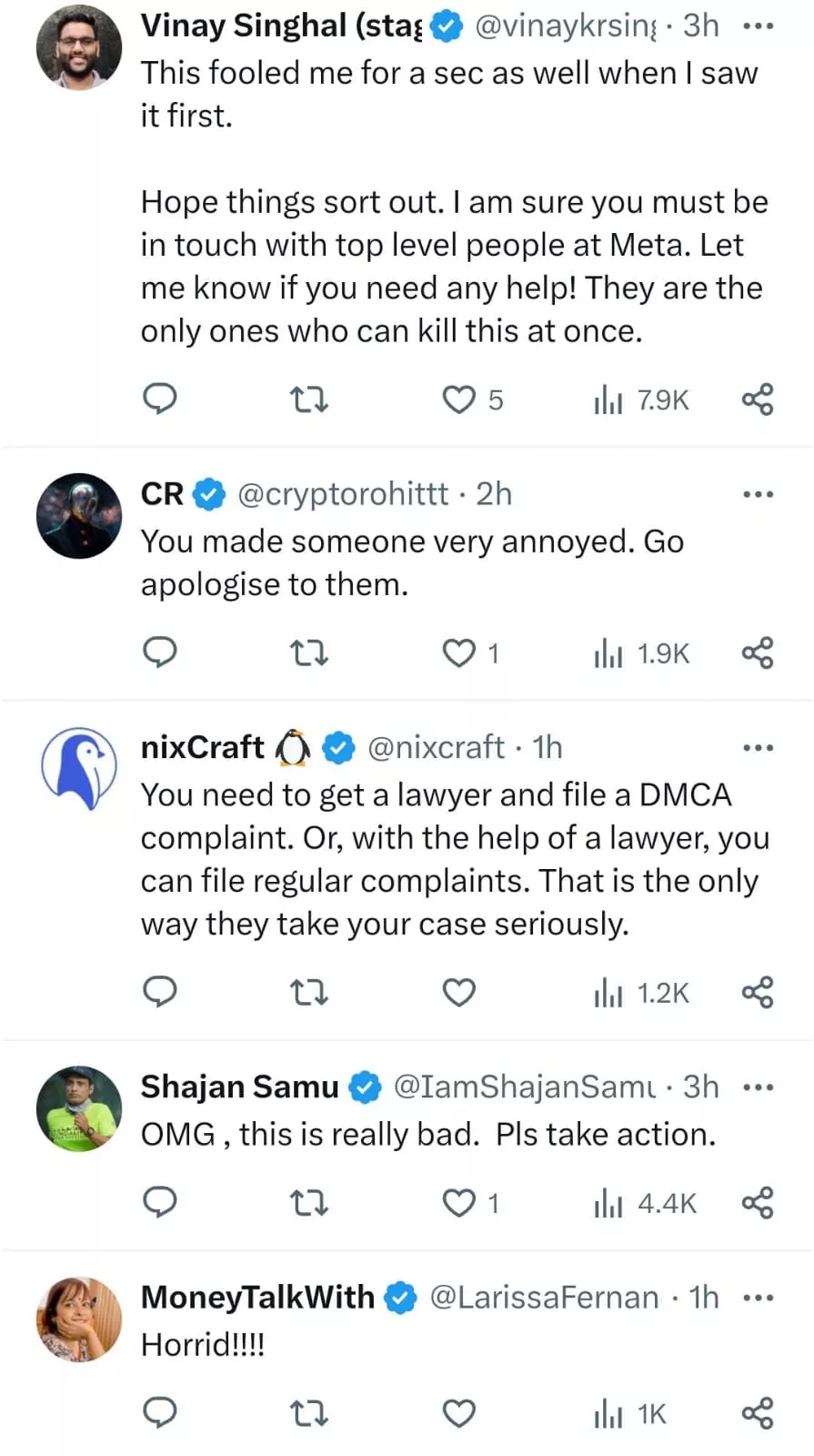Like nixCraft's DMCA tweet
The image size is (814, 1456).
pyautogui.click(x=459, y=992)
